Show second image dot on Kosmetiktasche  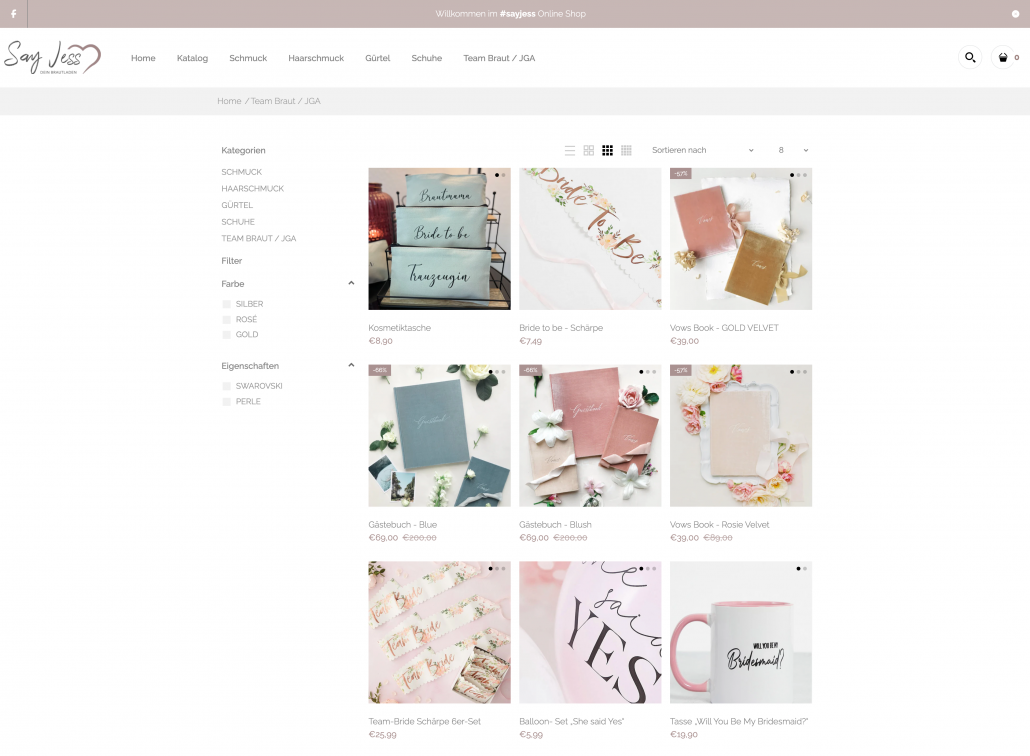(503, 175)
